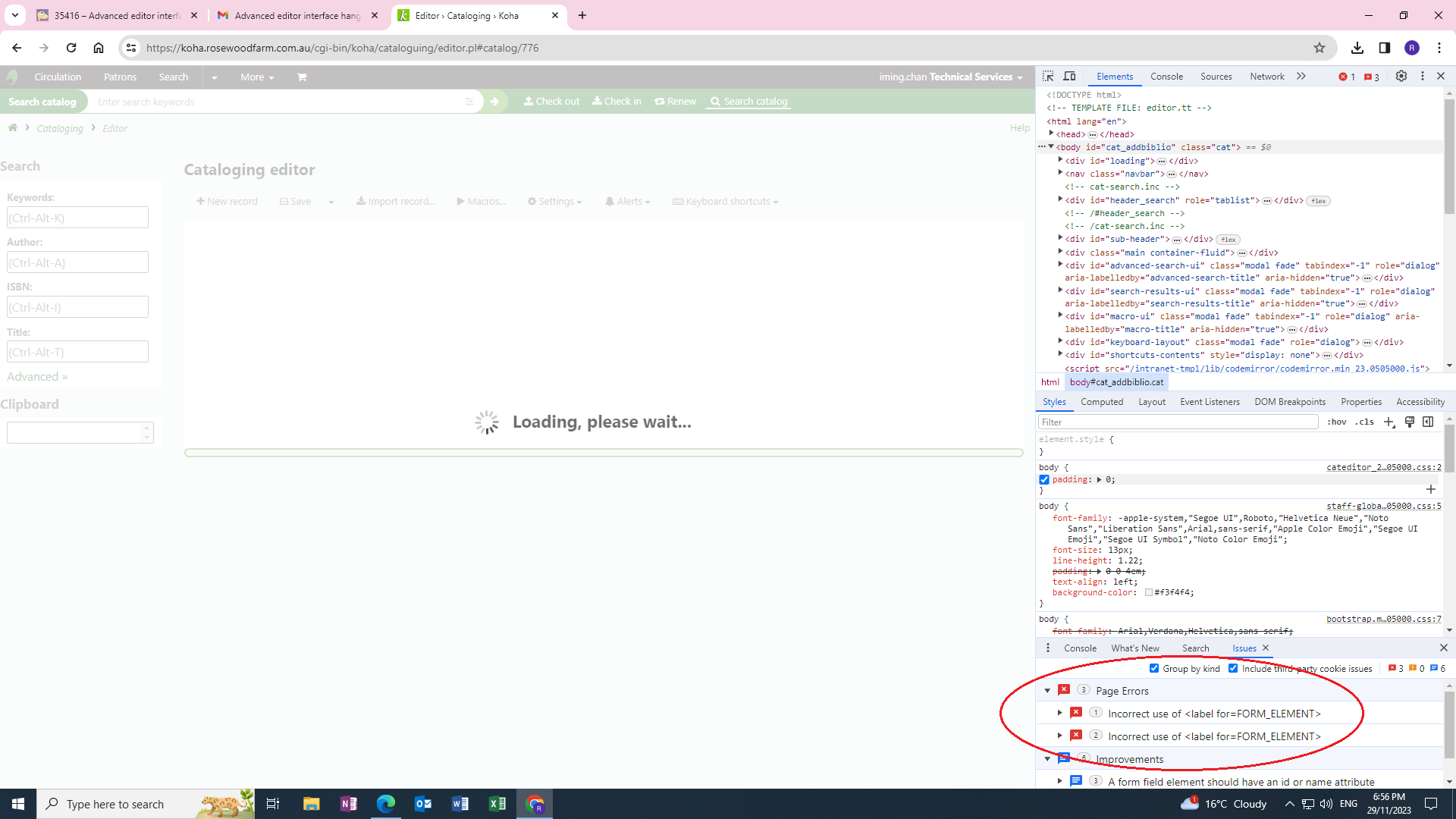This screenshot has height=819, width=1456.
Task: Click the cart icon in Koha navbar
Action: (302, 77)
